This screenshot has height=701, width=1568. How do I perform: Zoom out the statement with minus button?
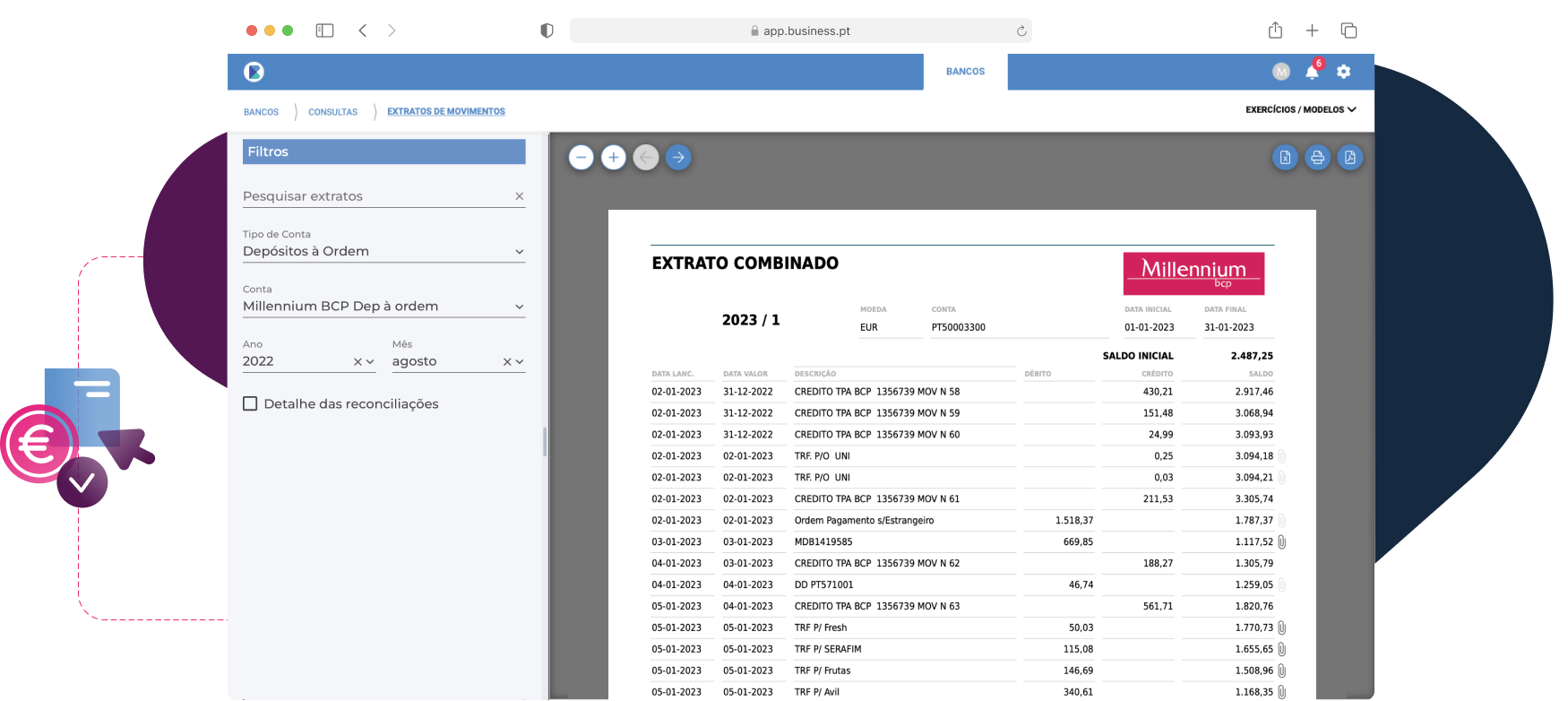click(x=581, y=158)
